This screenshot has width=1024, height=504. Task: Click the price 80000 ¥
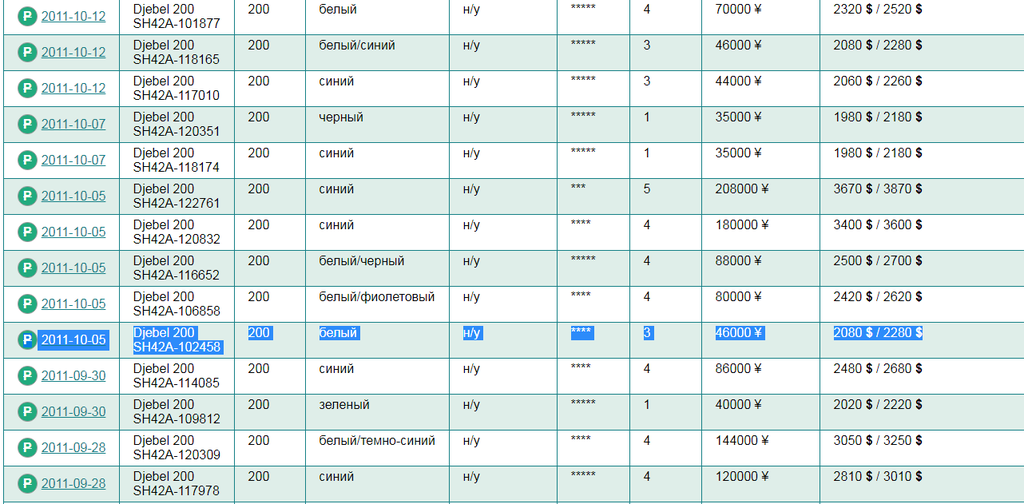coord(739,297)
